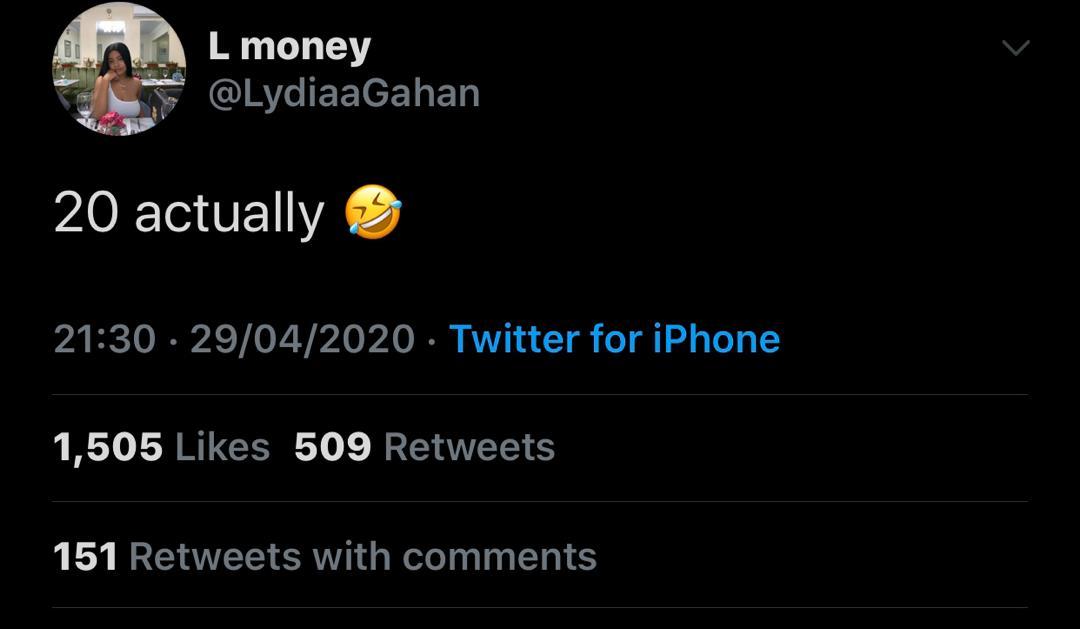Click the 21:30 timestamp
Screen dimensions: 1080x629
point(104,339)
